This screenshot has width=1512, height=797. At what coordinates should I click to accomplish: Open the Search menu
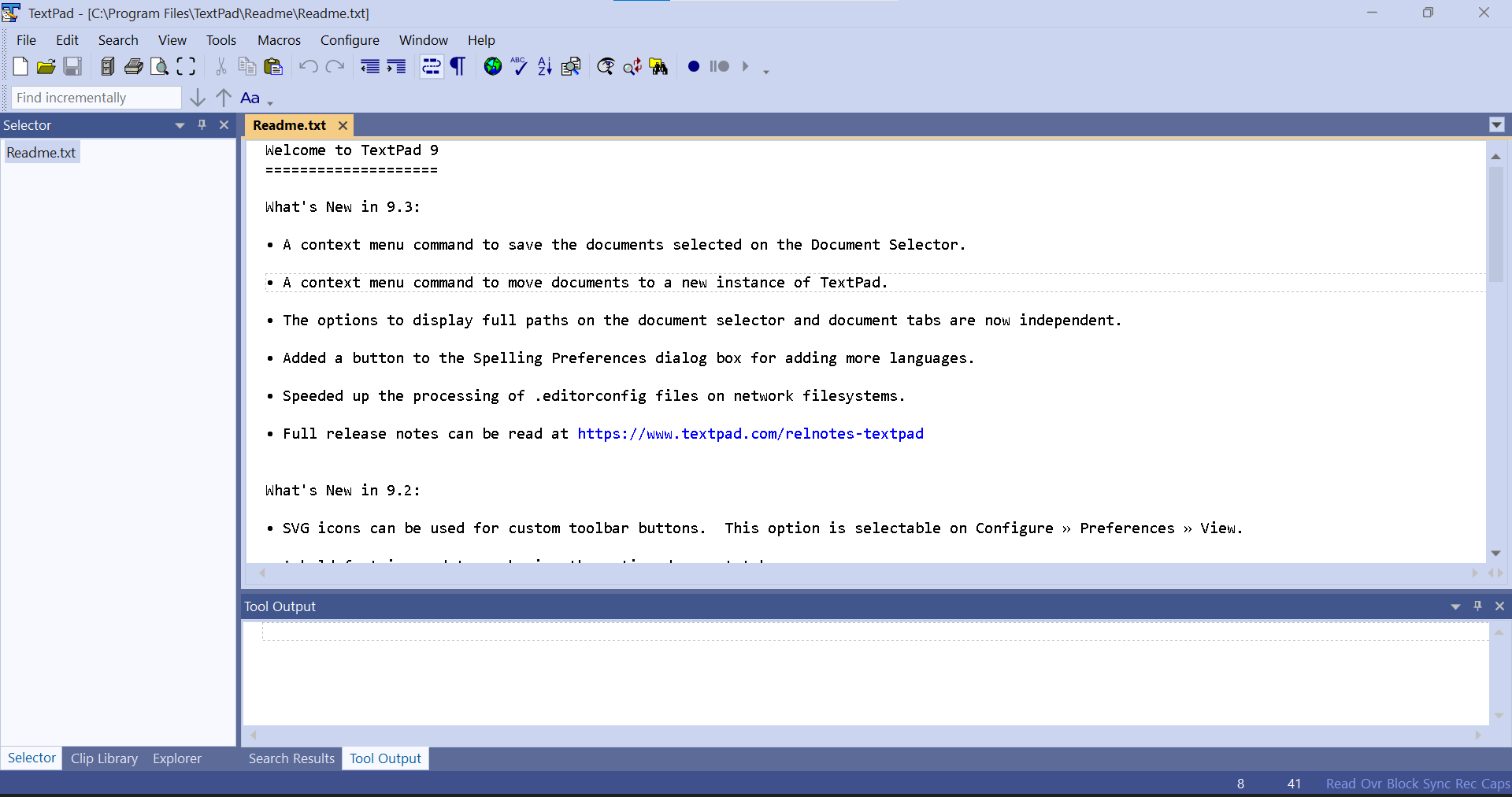[118, 40]
